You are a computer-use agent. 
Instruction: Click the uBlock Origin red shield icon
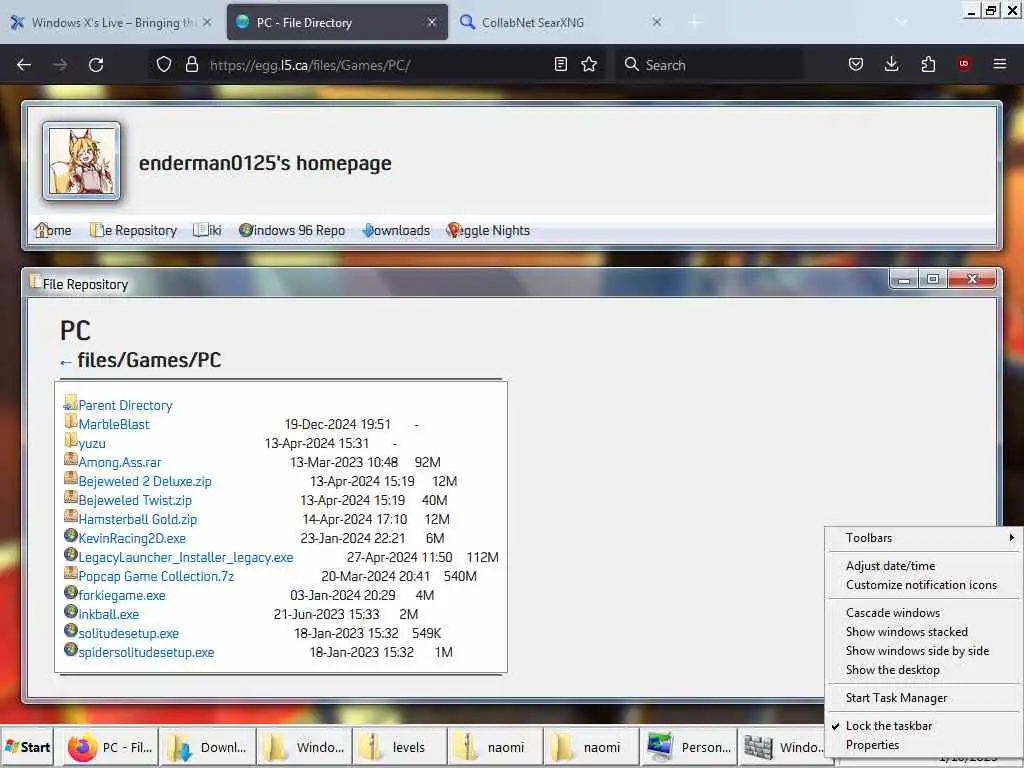[964, 64]
